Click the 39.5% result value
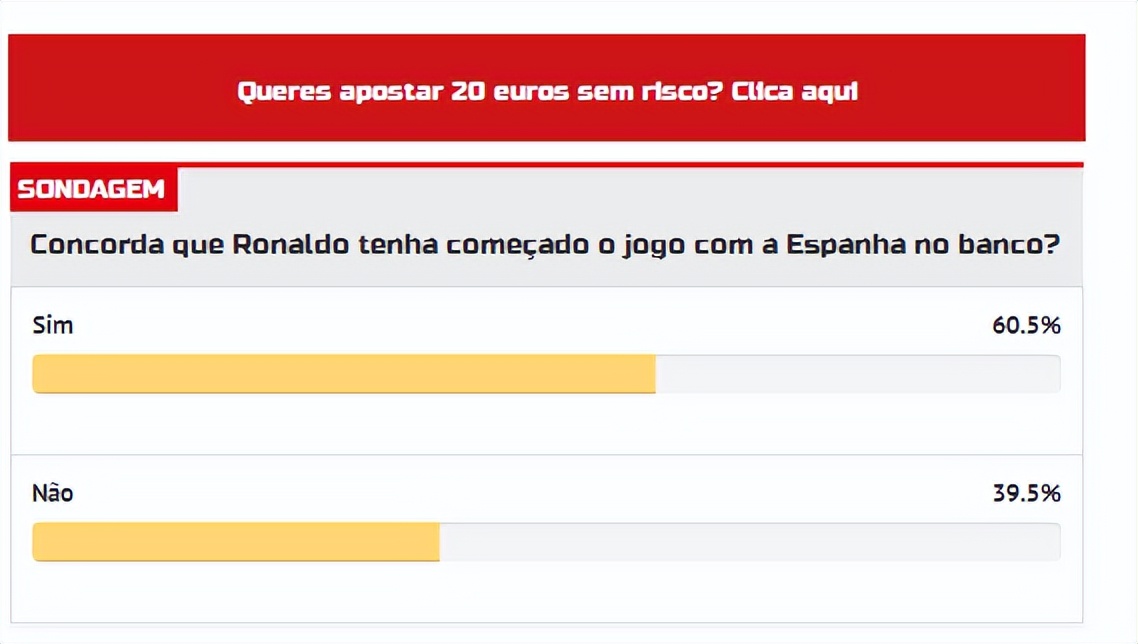 point(1027,493)
